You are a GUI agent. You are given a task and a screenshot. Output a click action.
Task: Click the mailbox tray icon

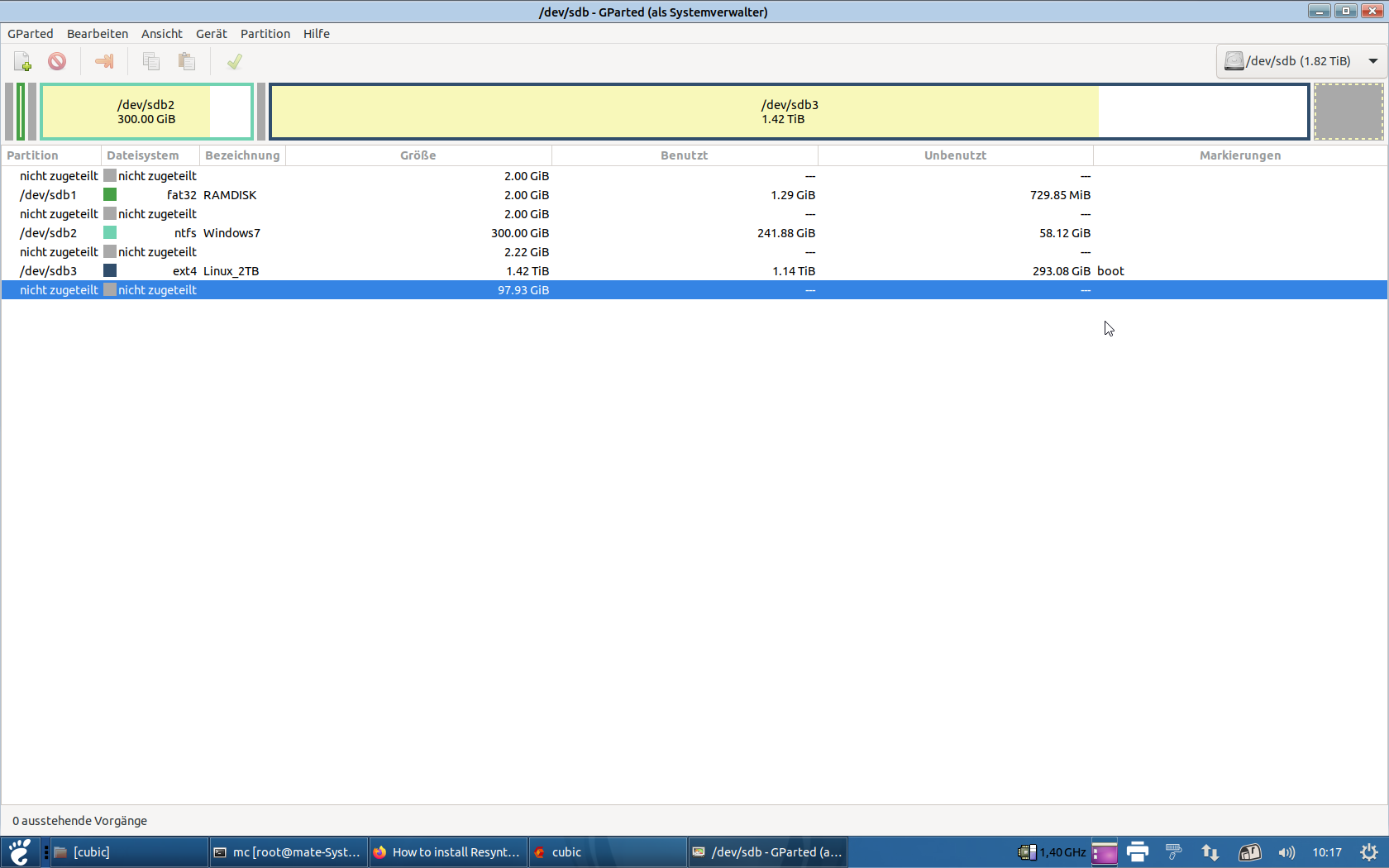click(x=1249, y=852)
